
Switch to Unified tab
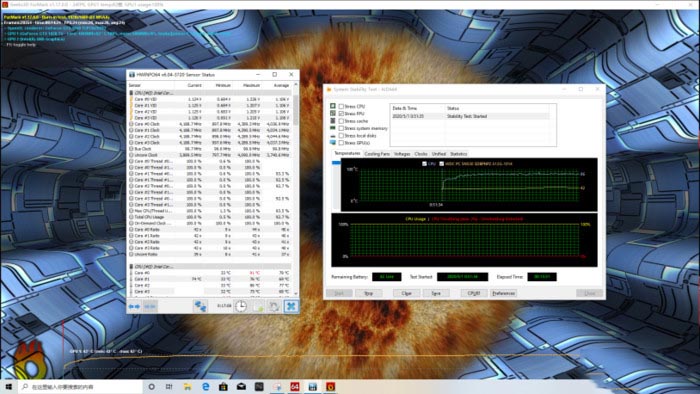(438, 154)
